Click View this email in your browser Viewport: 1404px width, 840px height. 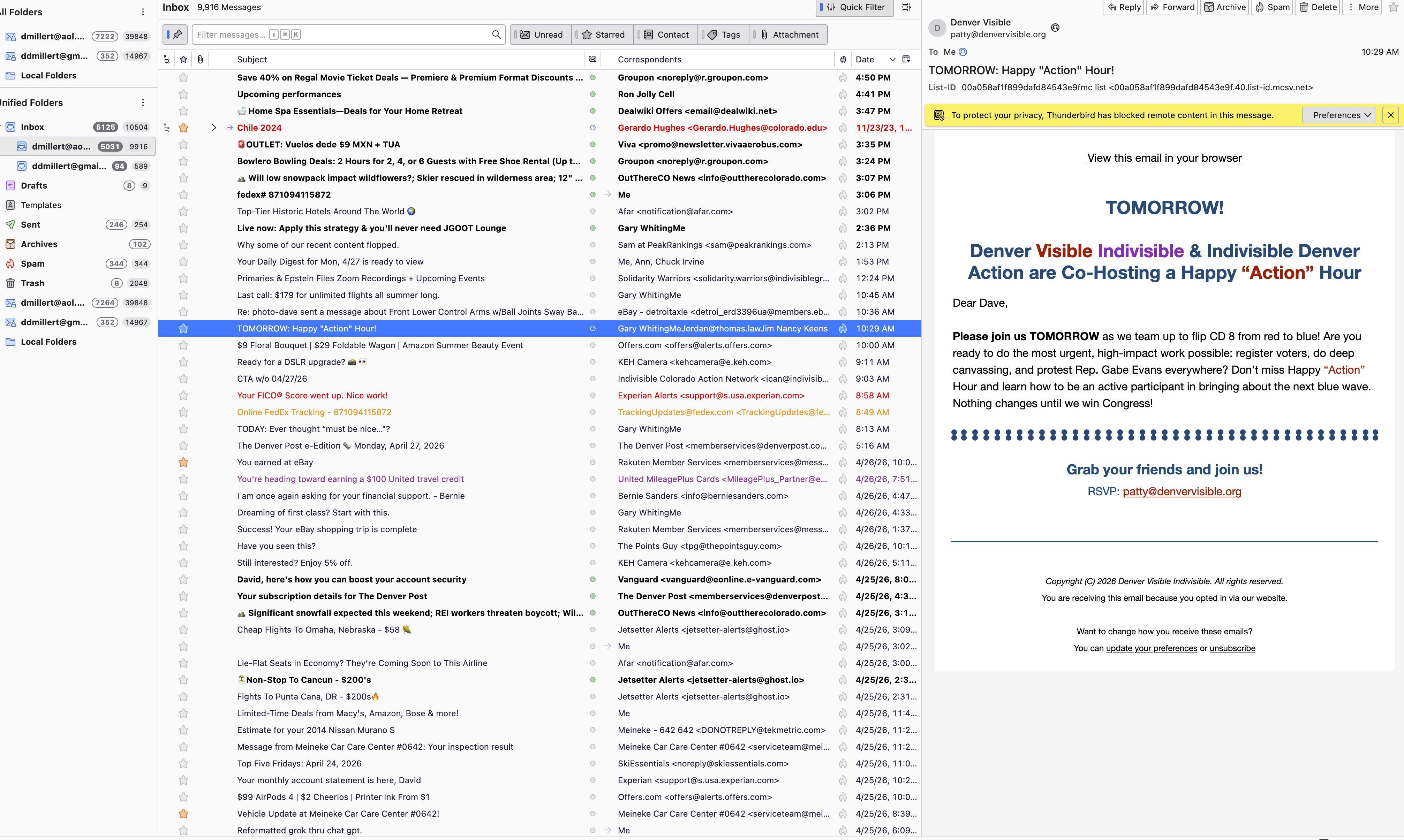click(1164, 158)
